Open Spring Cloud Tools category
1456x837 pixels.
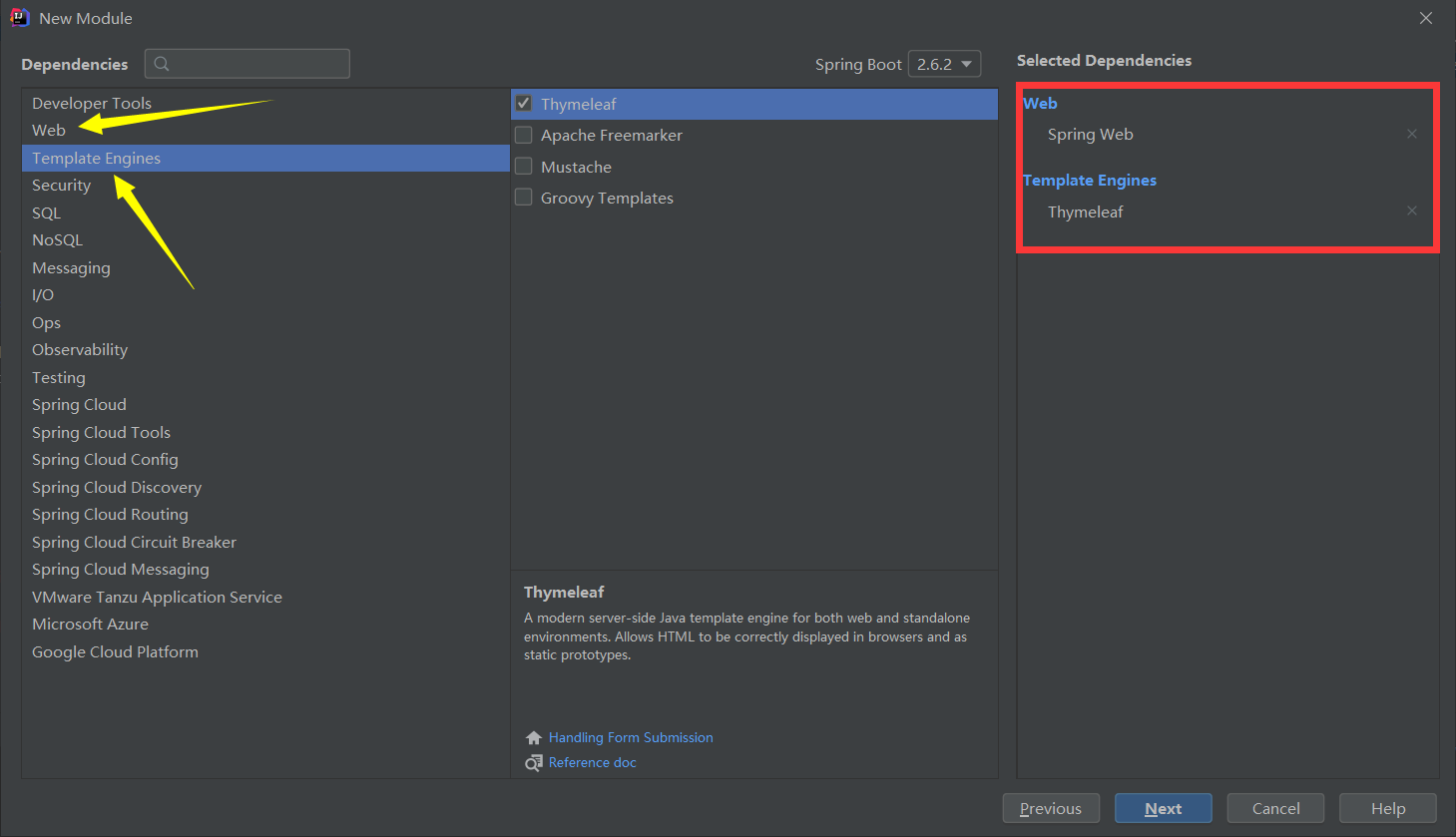(265, 432)
